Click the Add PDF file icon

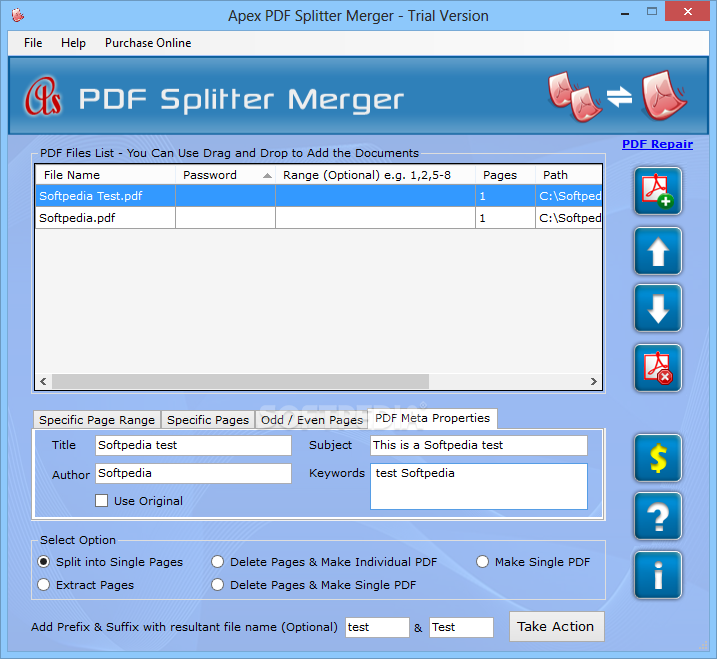[x=658, y=191]
